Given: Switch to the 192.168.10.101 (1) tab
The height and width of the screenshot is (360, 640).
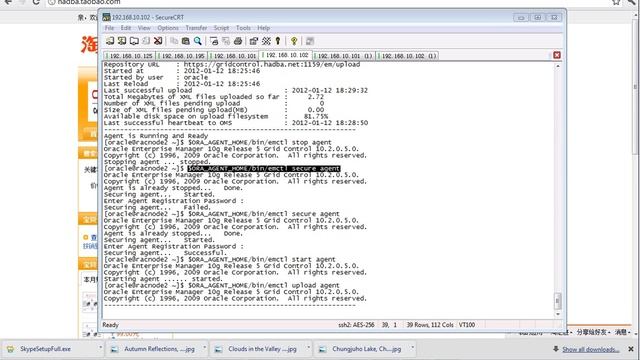Looking at the screenshot, I should [344, 56].
